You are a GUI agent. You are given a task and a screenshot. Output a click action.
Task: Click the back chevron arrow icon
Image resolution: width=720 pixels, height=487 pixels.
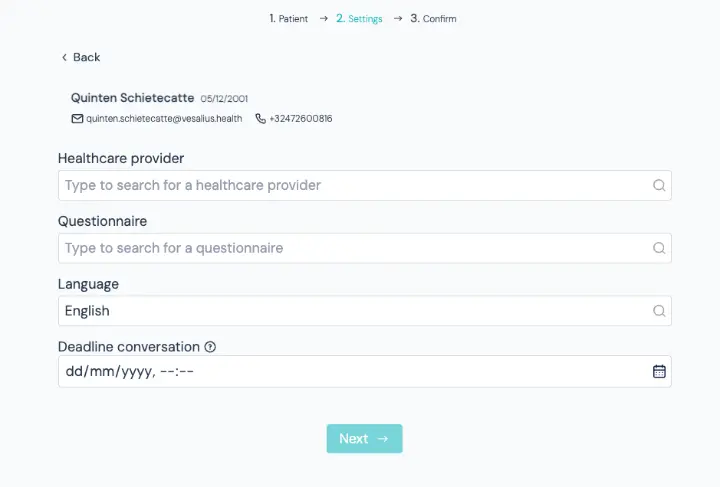[64, 57]
